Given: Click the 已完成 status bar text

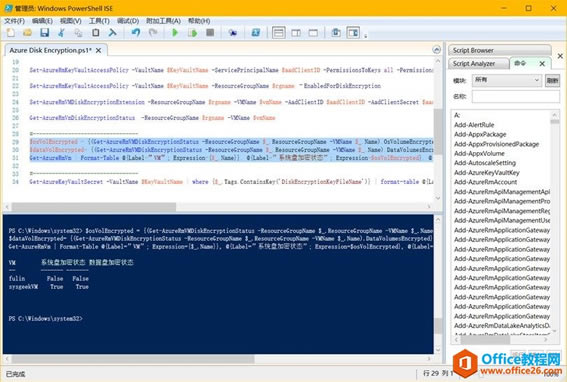Looking at the screenshot, I should (16, 374).
